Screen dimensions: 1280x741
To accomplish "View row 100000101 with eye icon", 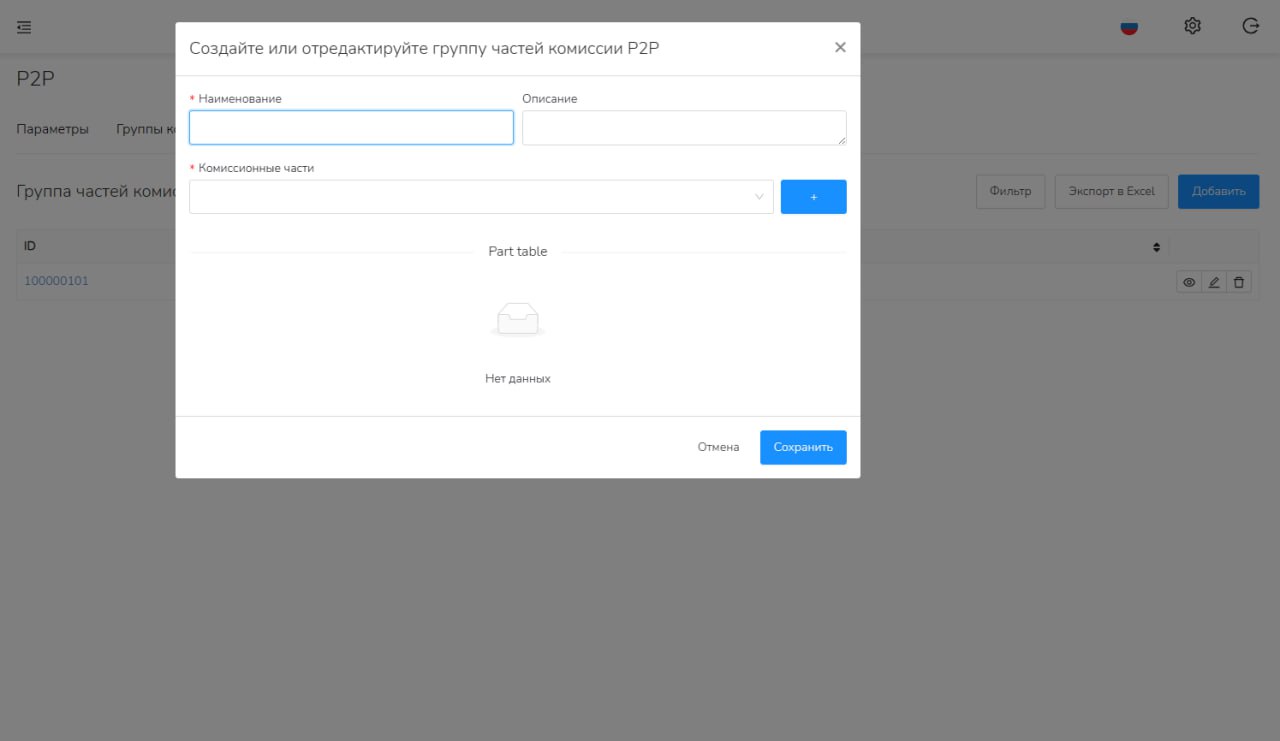I will (x=1189, y=283).
